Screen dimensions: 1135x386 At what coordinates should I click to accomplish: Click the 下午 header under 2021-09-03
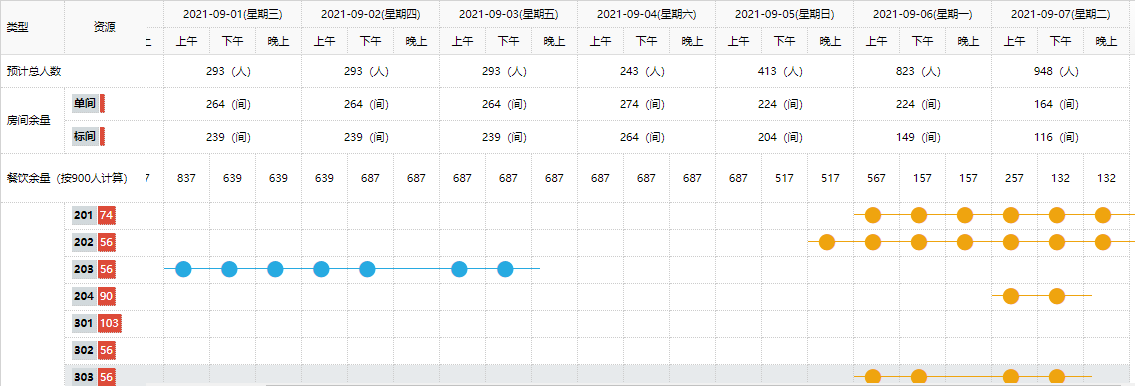tap(508, 41)
